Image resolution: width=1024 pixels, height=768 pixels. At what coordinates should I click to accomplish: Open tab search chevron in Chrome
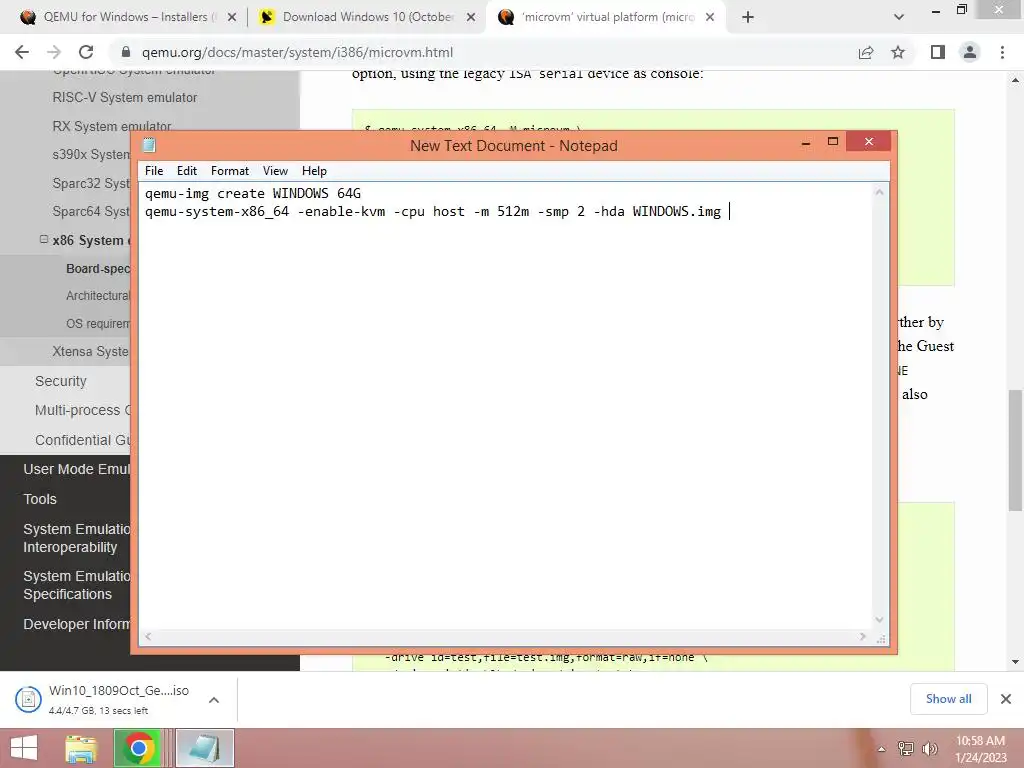coord(899,17)
